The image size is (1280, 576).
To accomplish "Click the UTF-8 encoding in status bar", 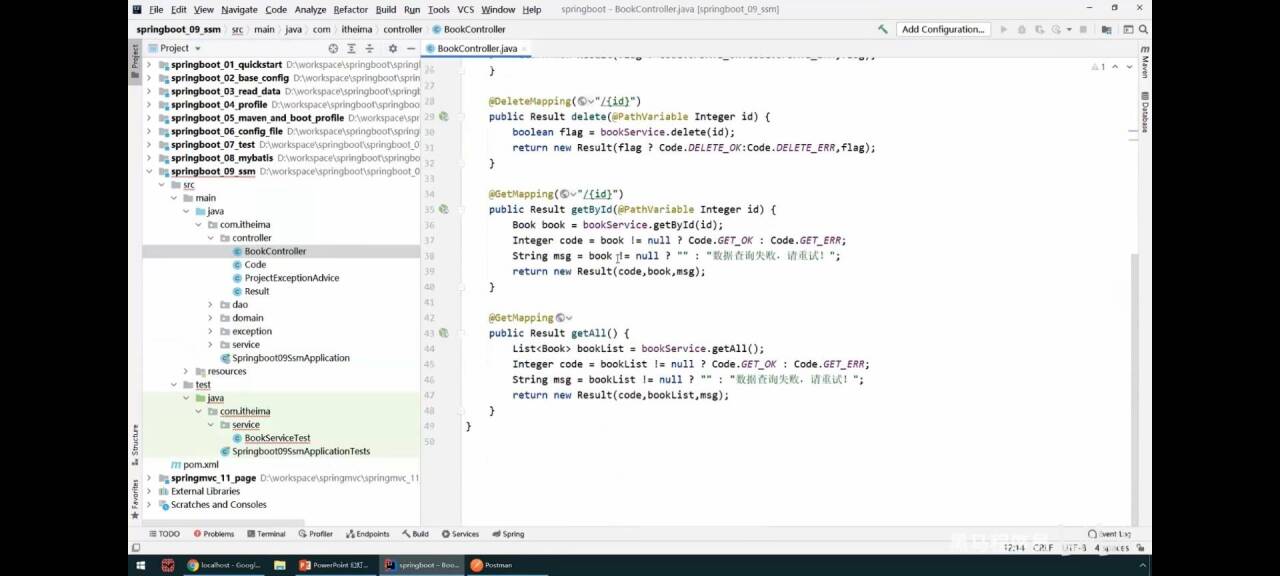I will 1074,548.
